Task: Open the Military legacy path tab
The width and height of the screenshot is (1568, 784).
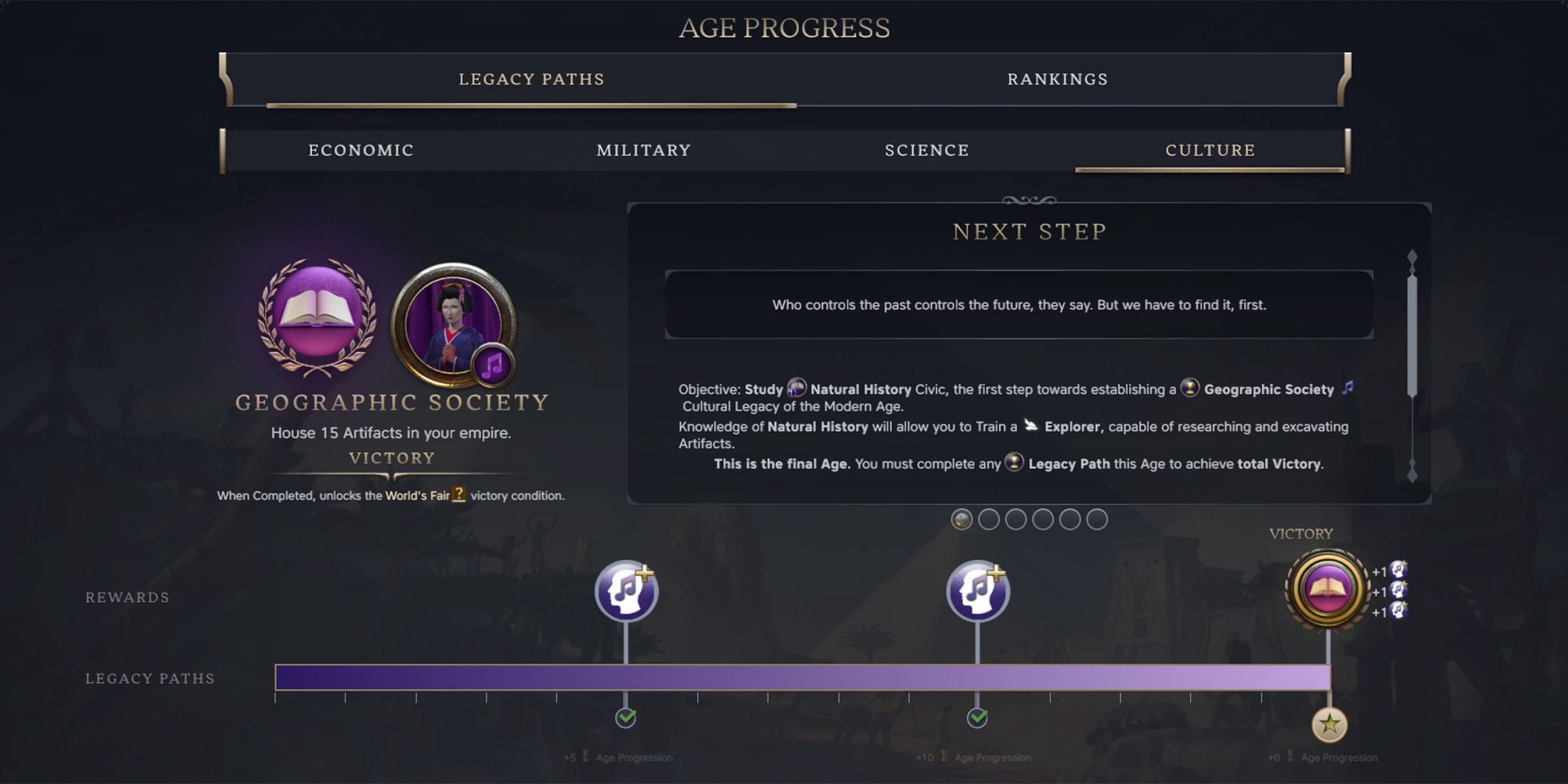Action: [x=644, y=150]
